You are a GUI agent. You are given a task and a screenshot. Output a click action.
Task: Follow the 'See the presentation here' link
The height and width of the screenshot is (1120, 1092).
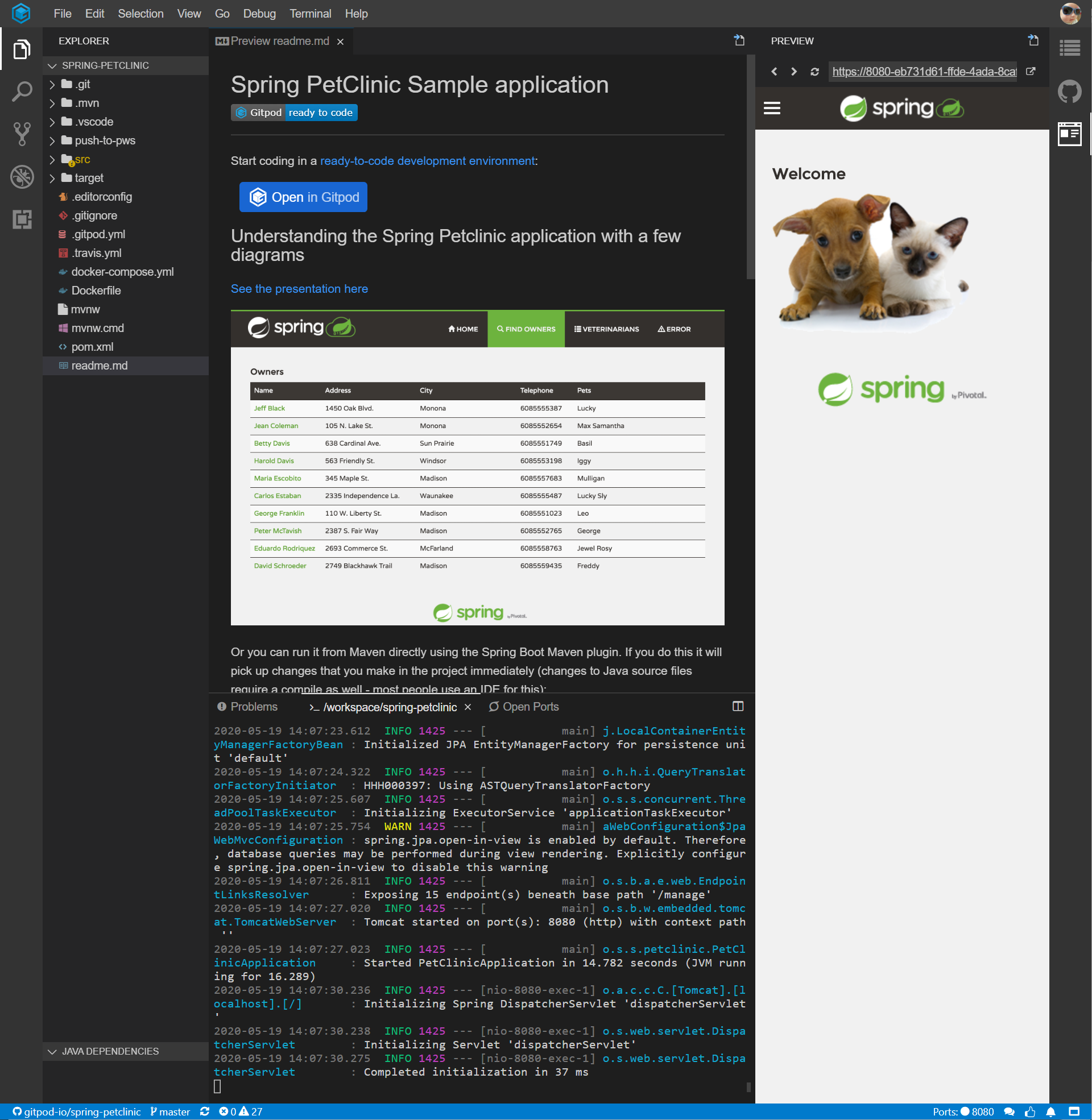click(x=299, y=288)
